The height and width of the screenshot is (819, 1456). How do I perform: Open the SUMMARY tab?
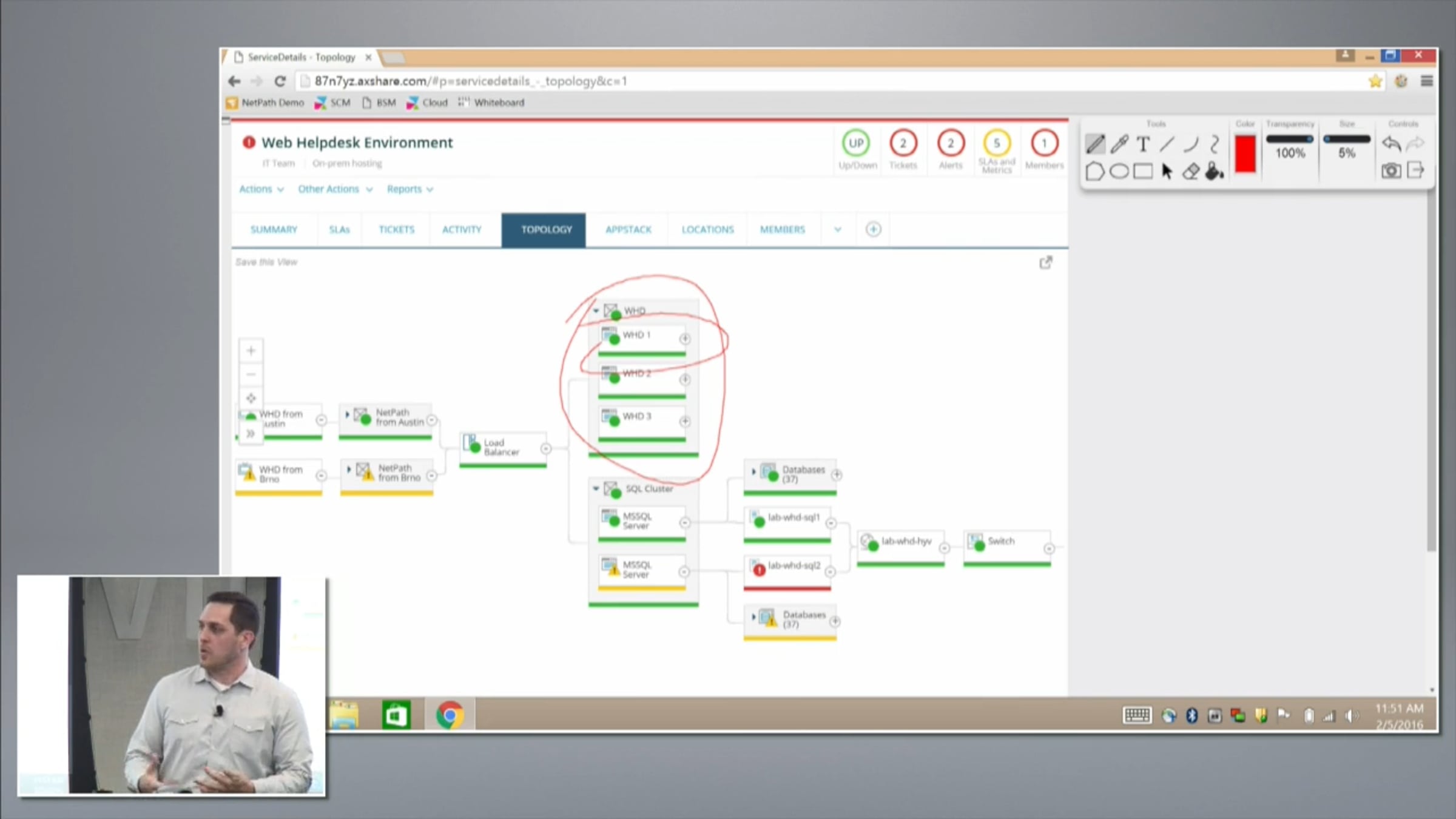tap(274, 230)
